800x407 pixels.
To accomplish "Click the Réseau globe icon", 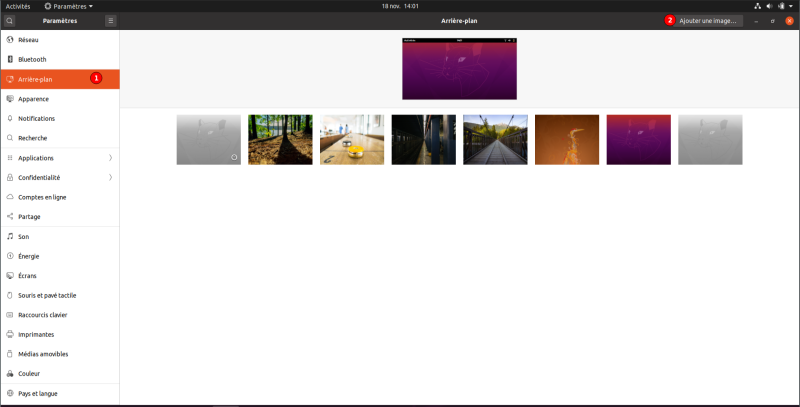I will coord(10,40).
